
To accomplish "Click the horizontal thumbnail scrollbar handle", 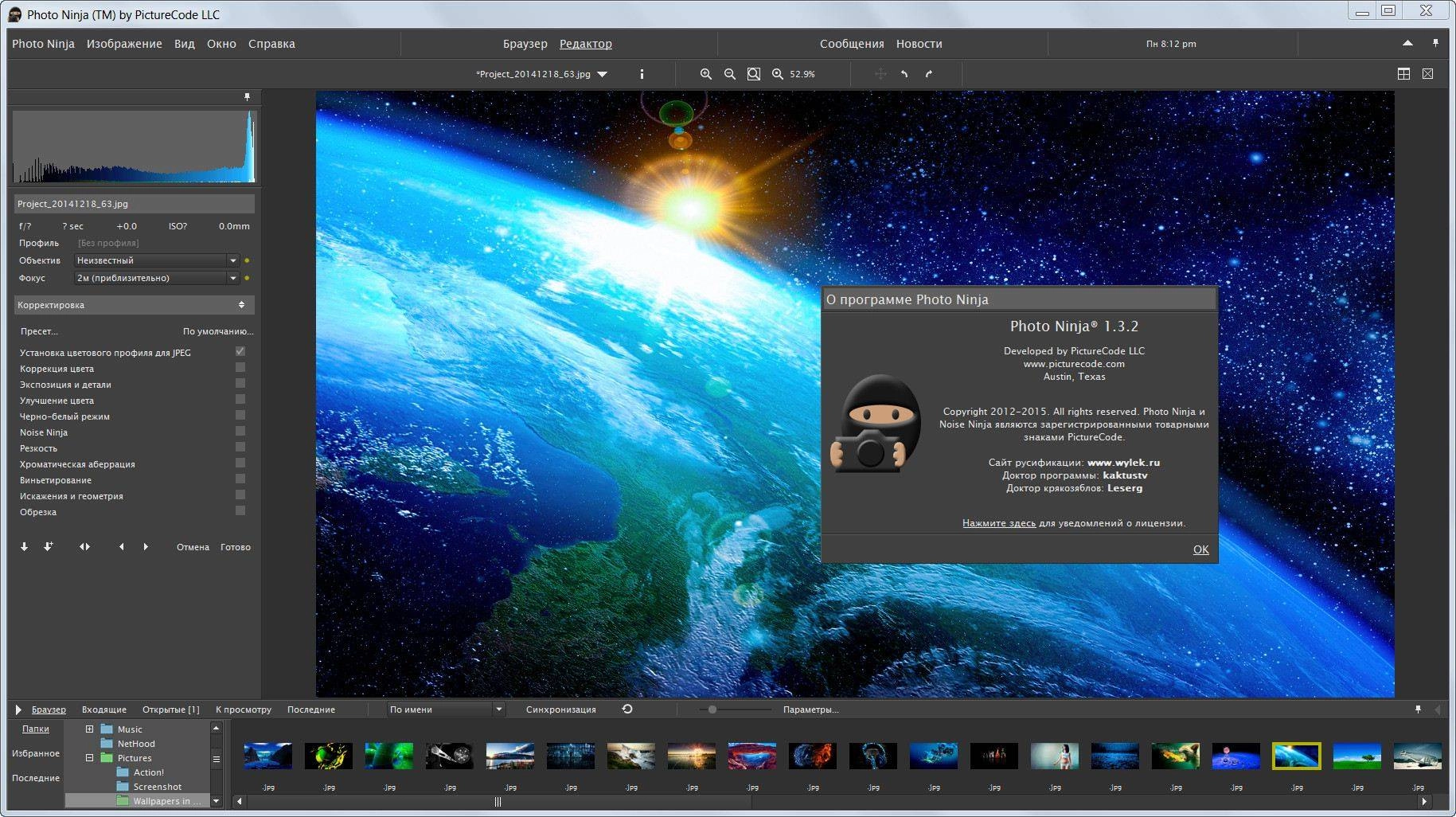I will [498, 802].
